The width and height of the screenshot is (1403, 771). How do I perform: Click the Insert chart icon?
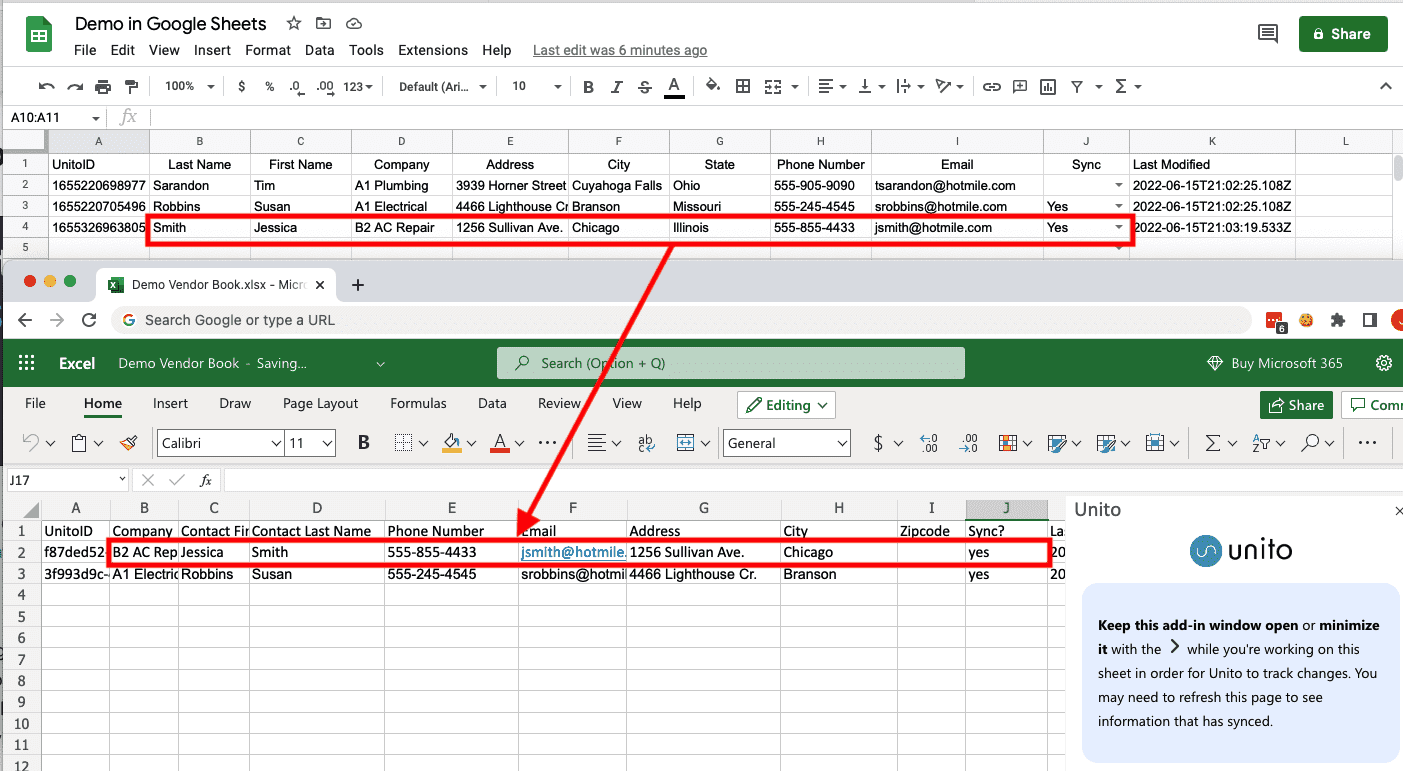tap(1047, 86)
